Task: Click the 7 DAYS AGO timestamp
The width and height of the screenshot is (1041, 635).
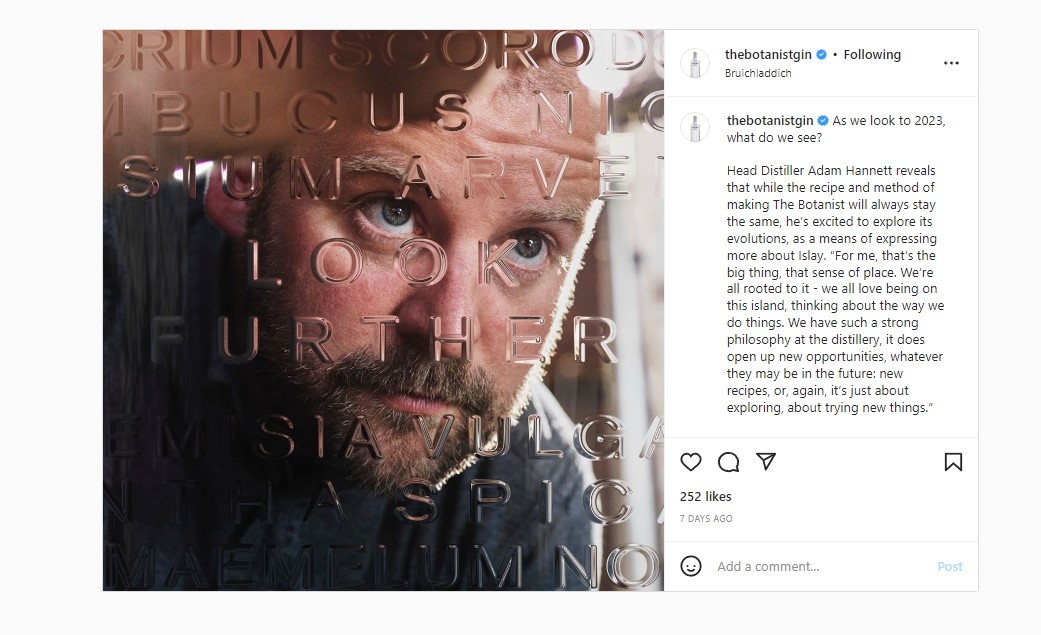Action: coord(706,519)
